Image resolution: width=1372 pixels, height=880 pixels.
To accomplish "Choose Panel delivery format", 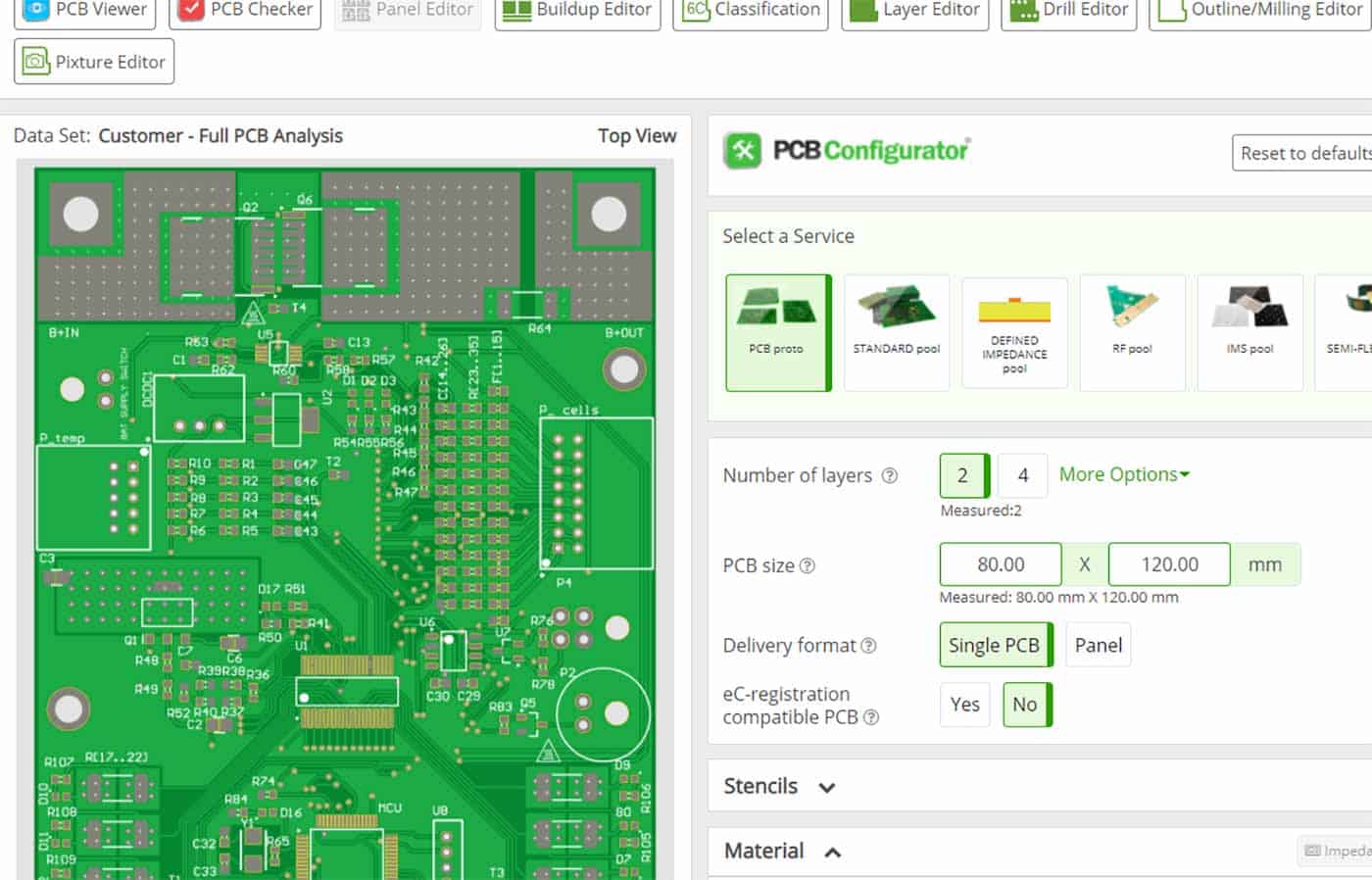I will tap(1098, 645).
